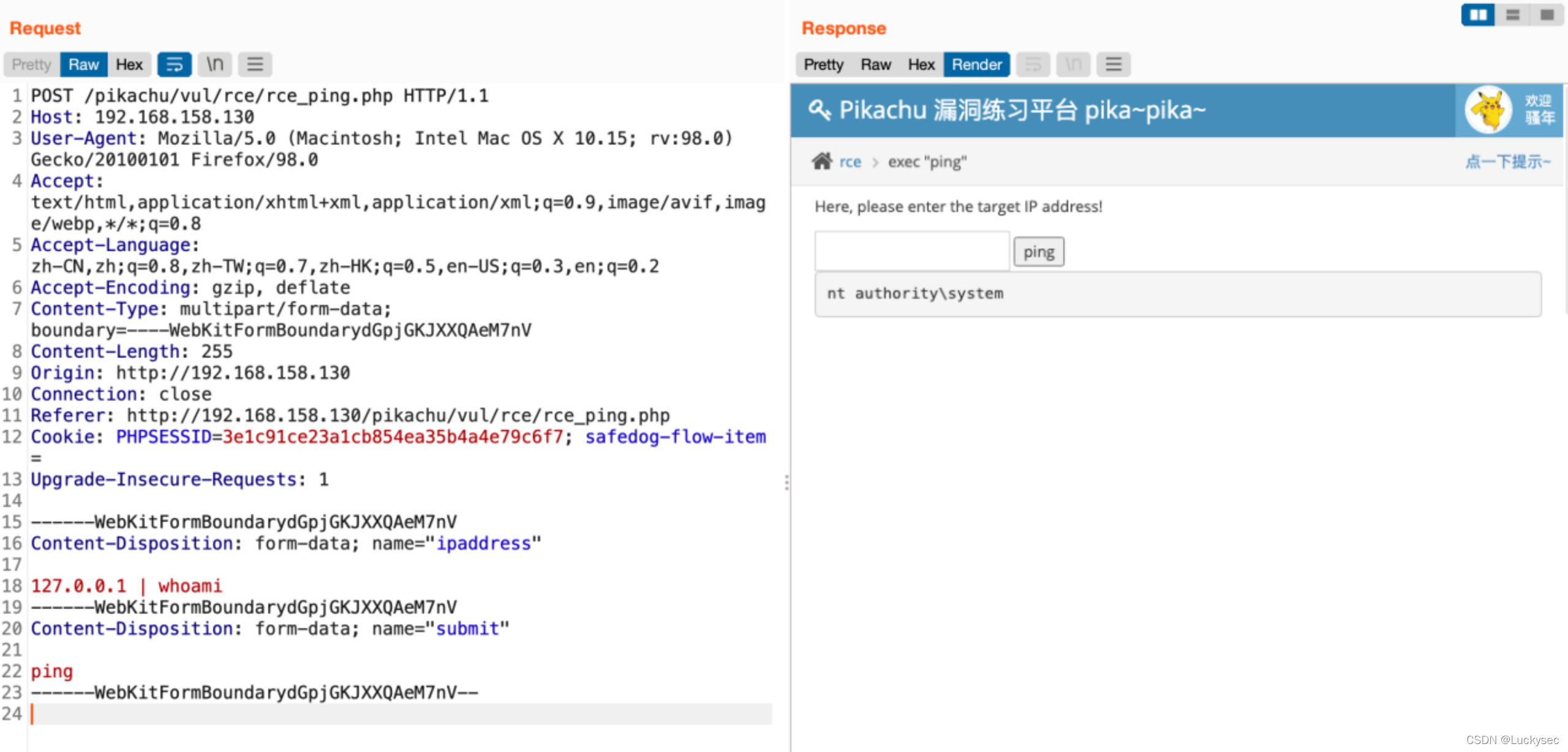Open the rce breadcrumb link
Viewport: 1568px width, 752px height.
[x=850, y=162]
